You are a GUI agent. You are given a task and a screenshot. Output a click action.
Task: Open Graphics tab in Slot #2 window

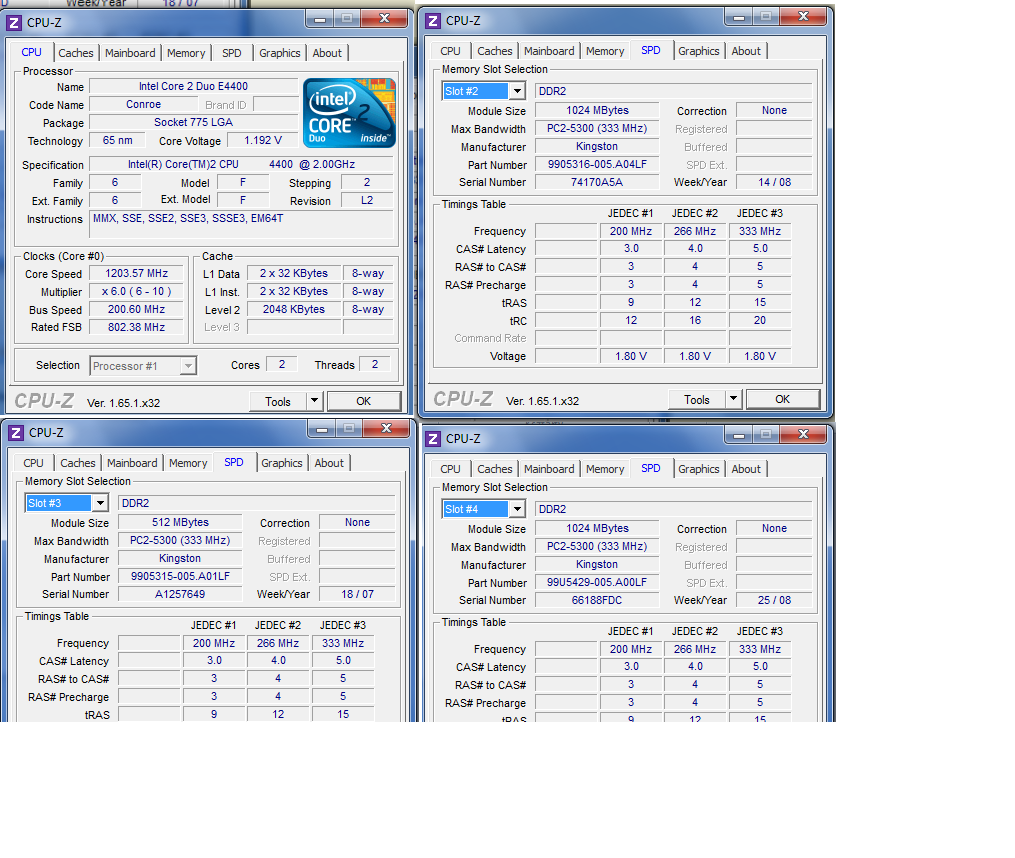click(698, 51)
